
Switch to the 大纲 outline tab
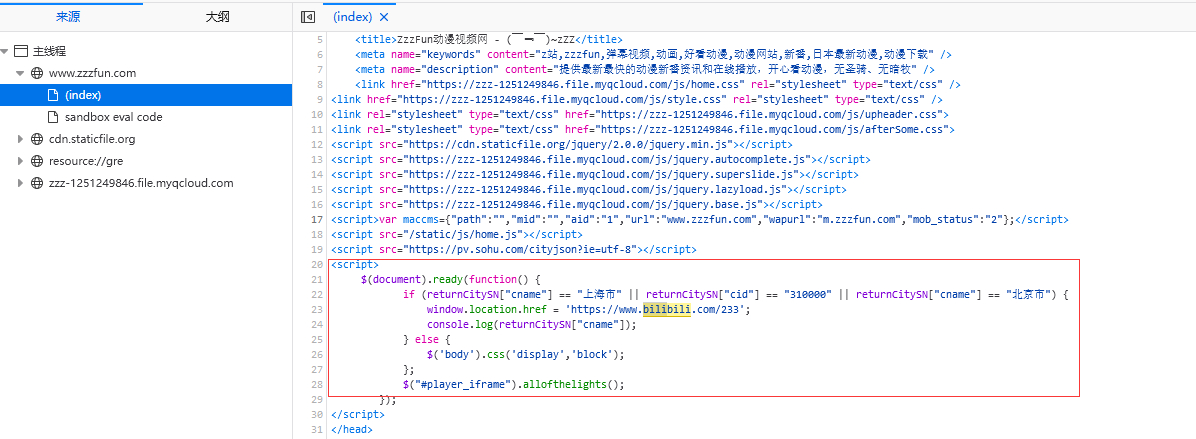217,17
